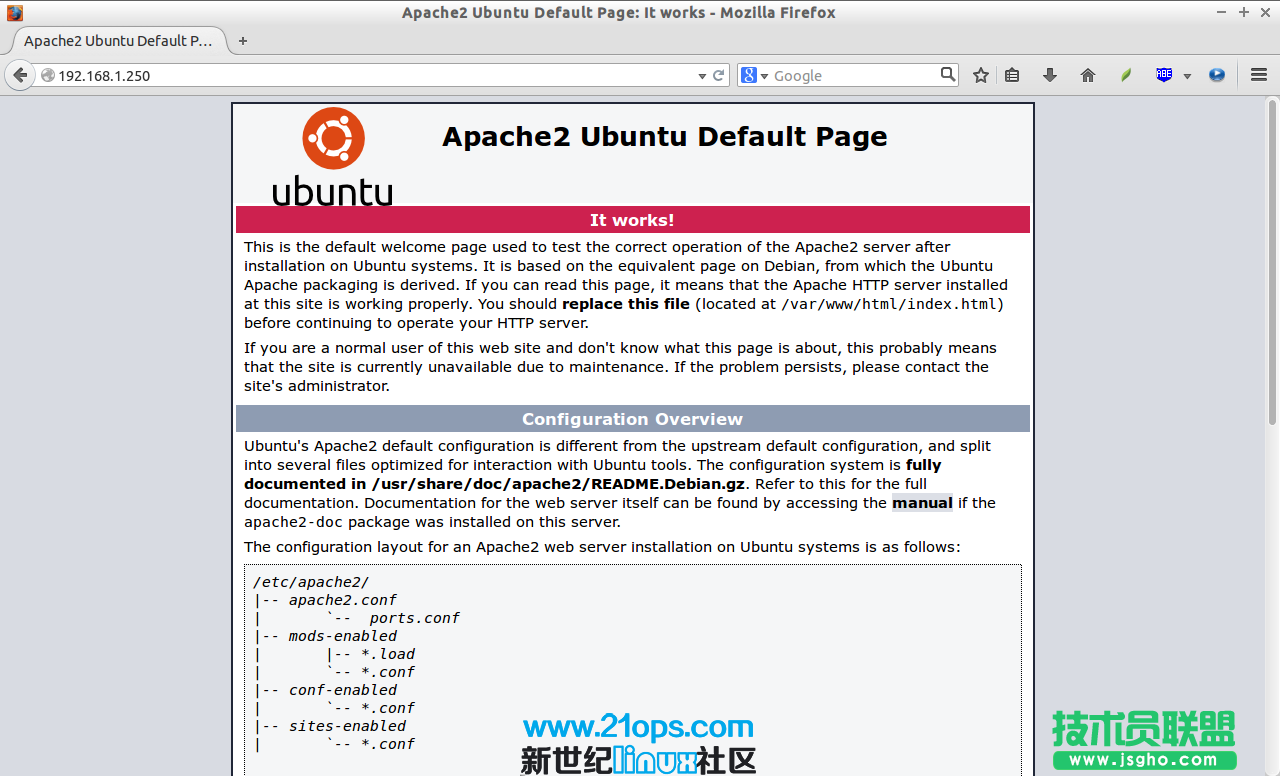
Task: Open the Downloads panel icon
Action: pos(1049,74)
